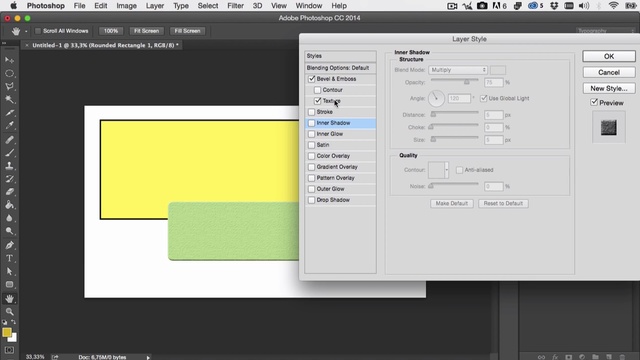Click the new adjustment layer icon
The width and height of the screenshot is (640, 360).
[582, 357]
